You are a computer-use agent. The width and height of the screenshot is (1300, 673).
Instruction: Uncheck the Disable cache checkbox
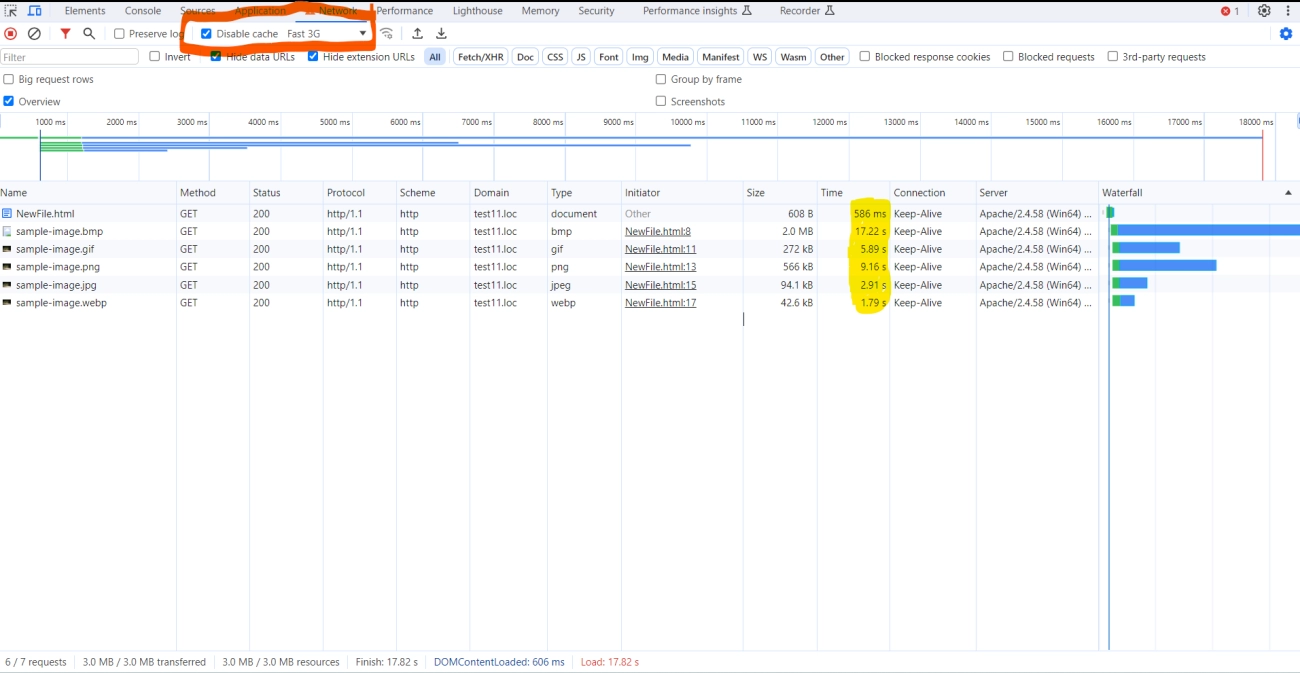tap(206, 33)
